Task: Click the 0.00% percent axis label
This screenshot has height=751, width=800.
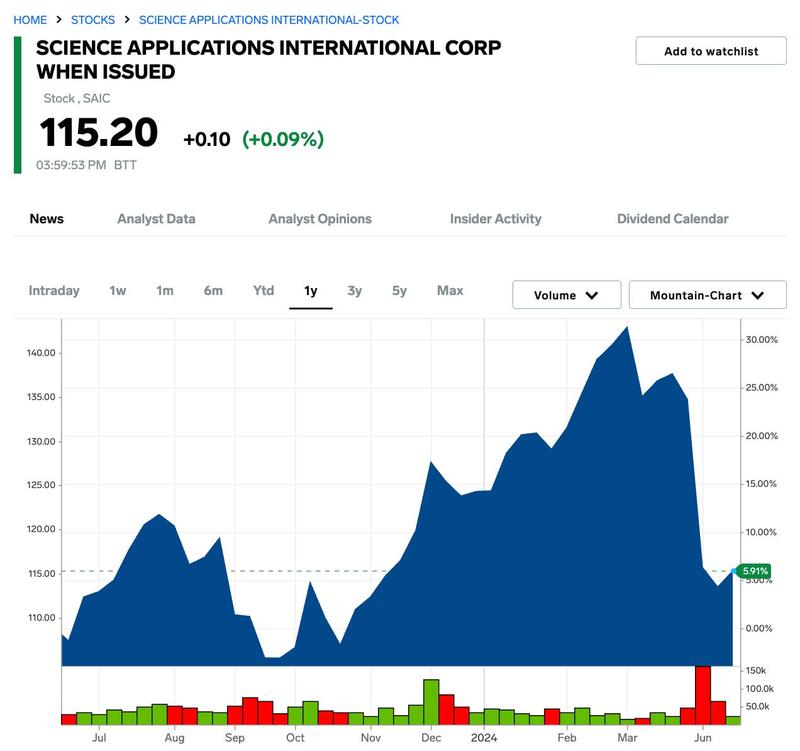Action: pyautogui.click(x=759, y=629)
